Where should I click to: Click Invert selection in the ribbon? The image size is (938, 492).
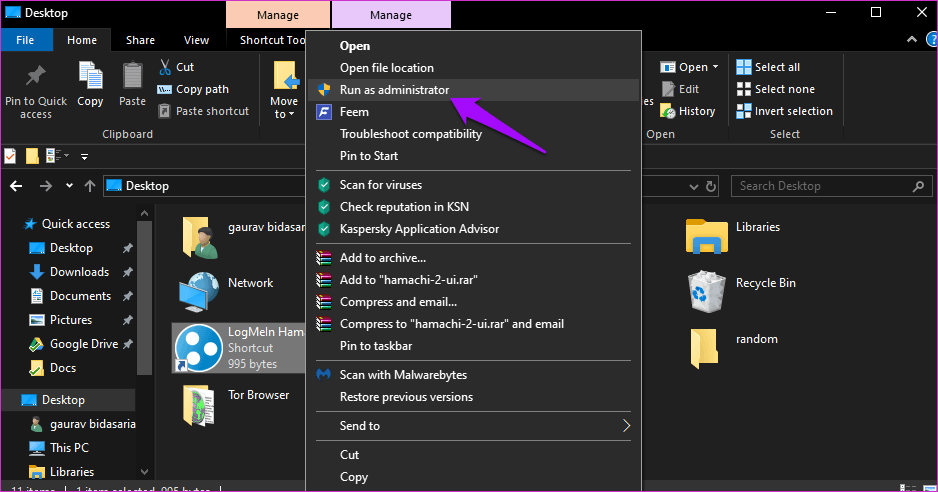point(784,111)
